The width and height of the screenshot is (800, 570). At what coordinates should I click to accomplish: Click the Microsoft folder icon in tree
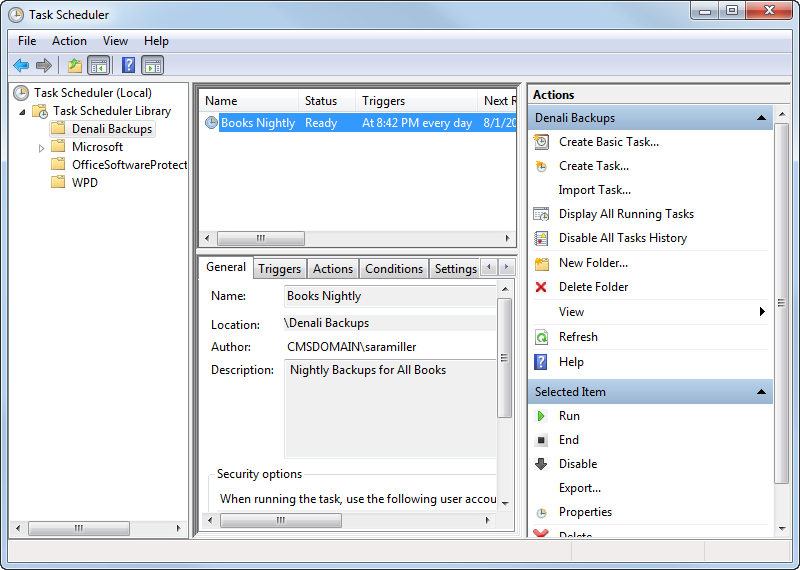tap(58, 146)
